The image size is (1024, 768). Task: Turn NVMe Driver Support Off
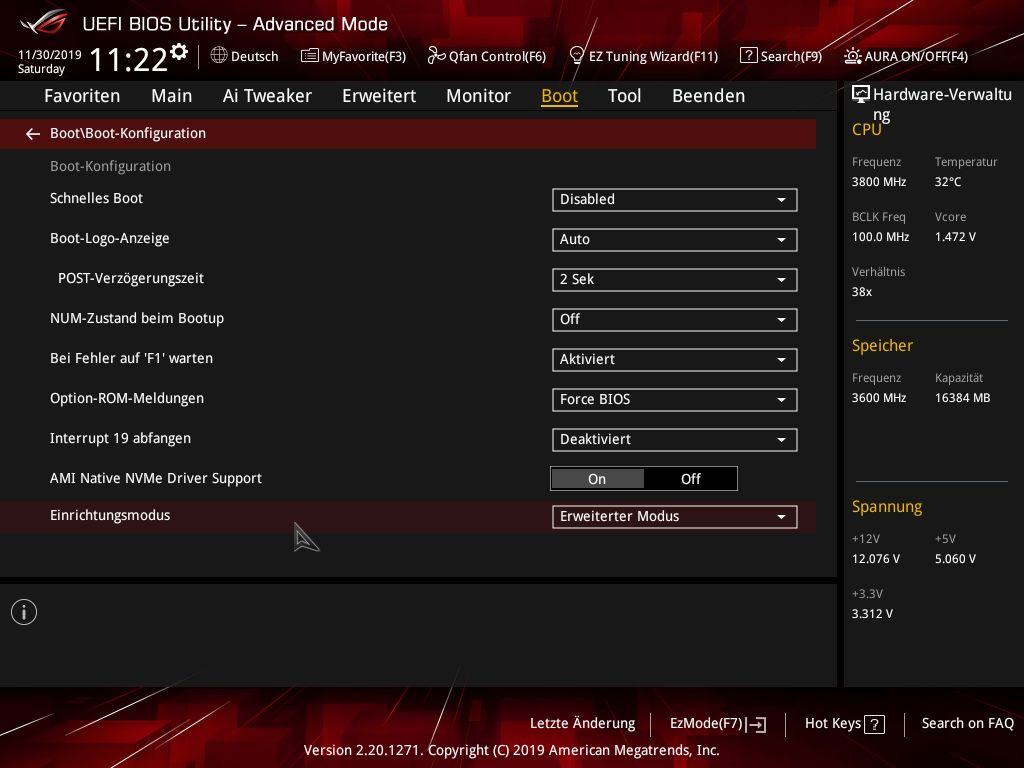point(690,479)
